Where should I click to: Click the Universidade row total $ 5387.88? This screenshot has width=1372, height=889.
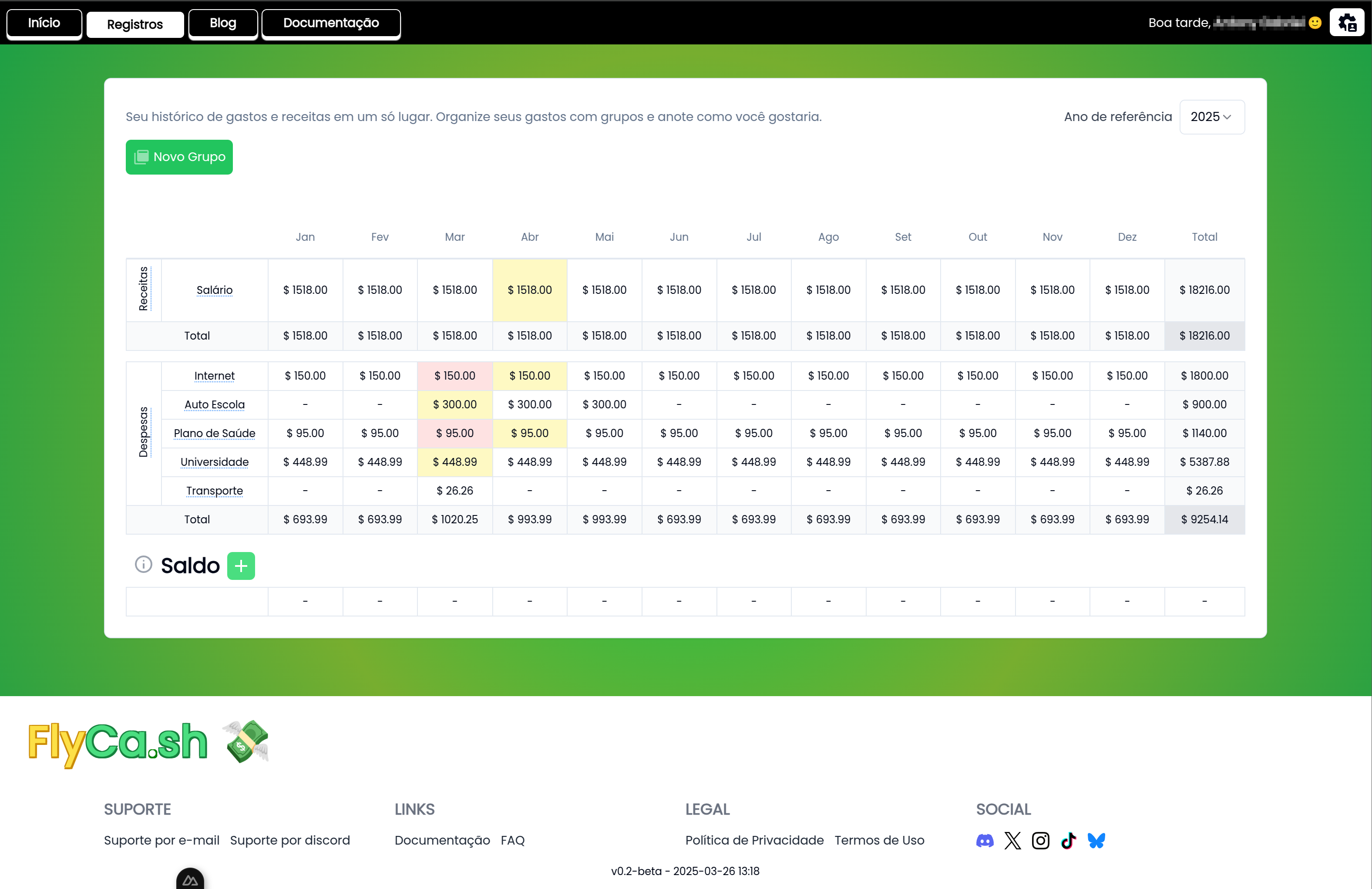coord(1204,462)
